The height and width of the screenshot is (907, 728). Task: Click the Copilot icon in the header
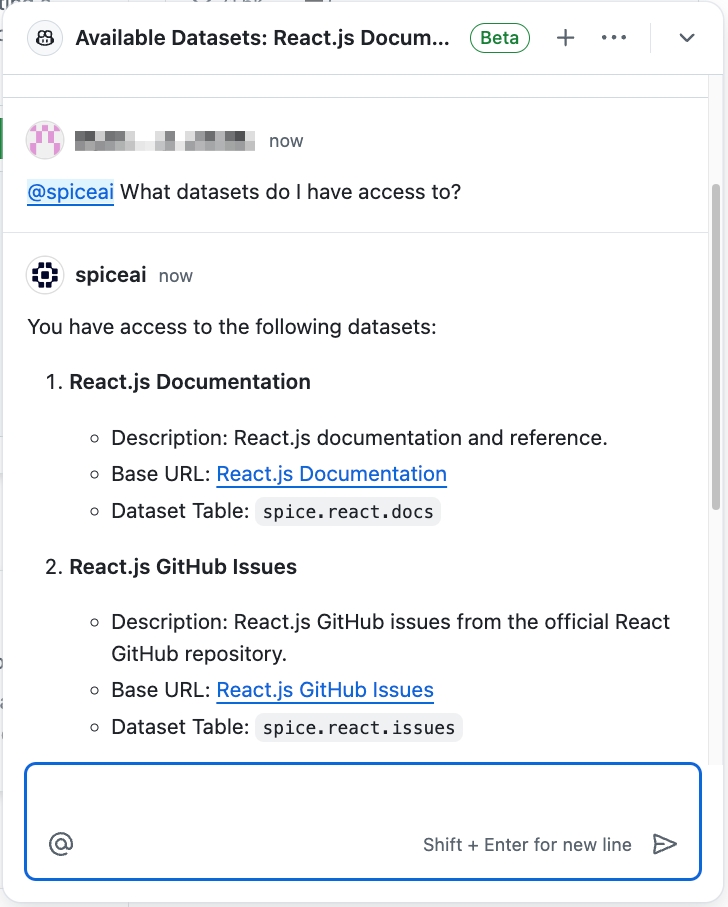pyautogui.click(x=45, y=38)
